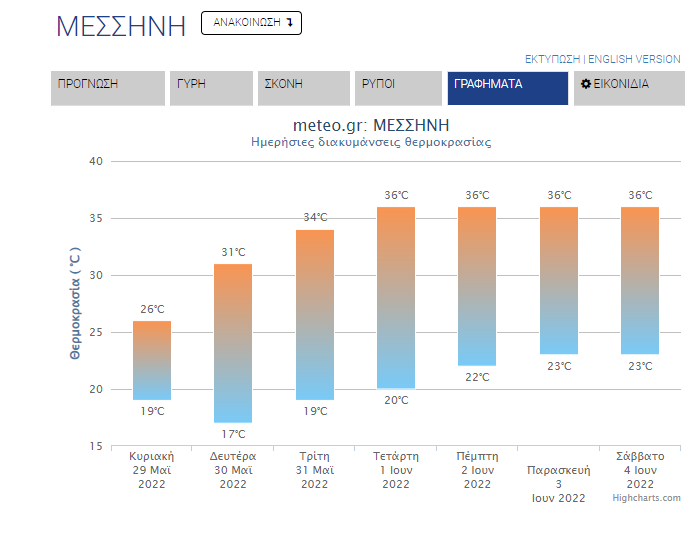Click the temperature bar for Τετάρτη 1 Ιουν
Screen dimensions: 700x536
396,298
